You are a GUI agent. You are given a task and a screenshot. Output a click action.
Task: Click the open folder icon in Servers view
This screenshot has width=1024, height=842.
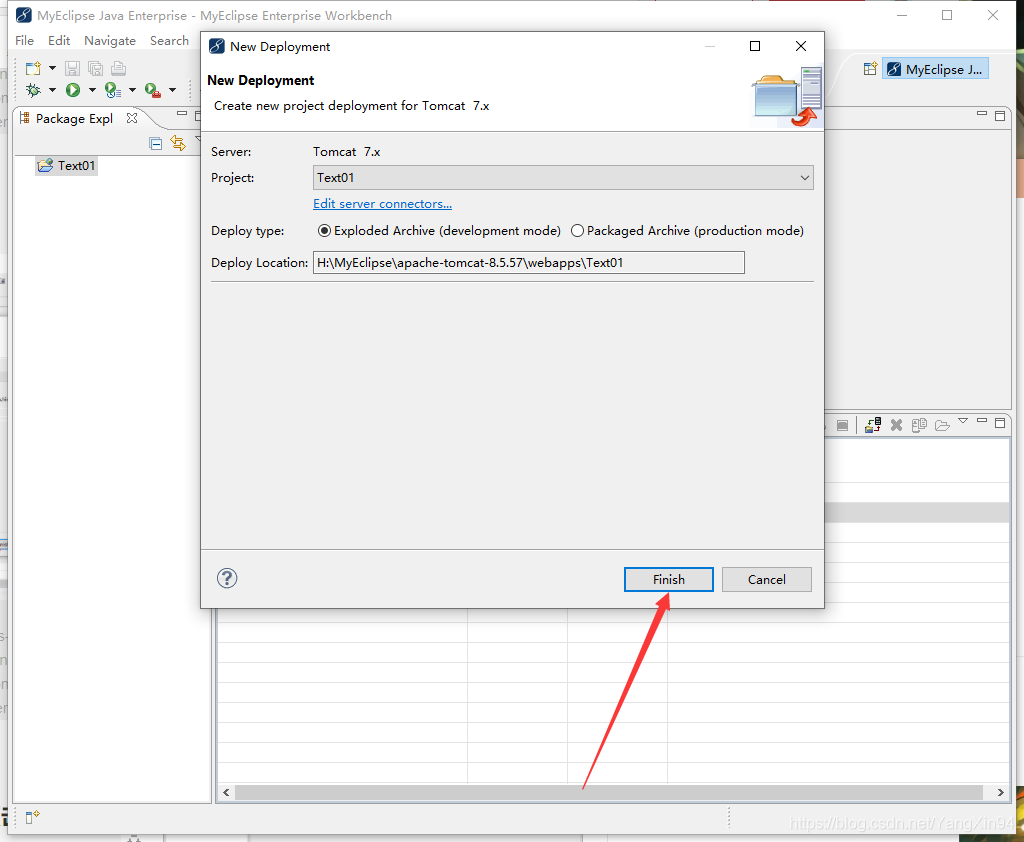(x=942, y=426)
